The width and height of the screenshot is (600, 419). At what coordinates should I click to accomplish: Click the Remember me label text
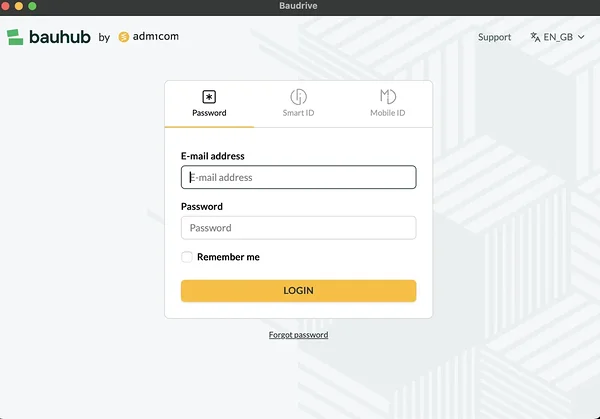(x=228, y=257)
